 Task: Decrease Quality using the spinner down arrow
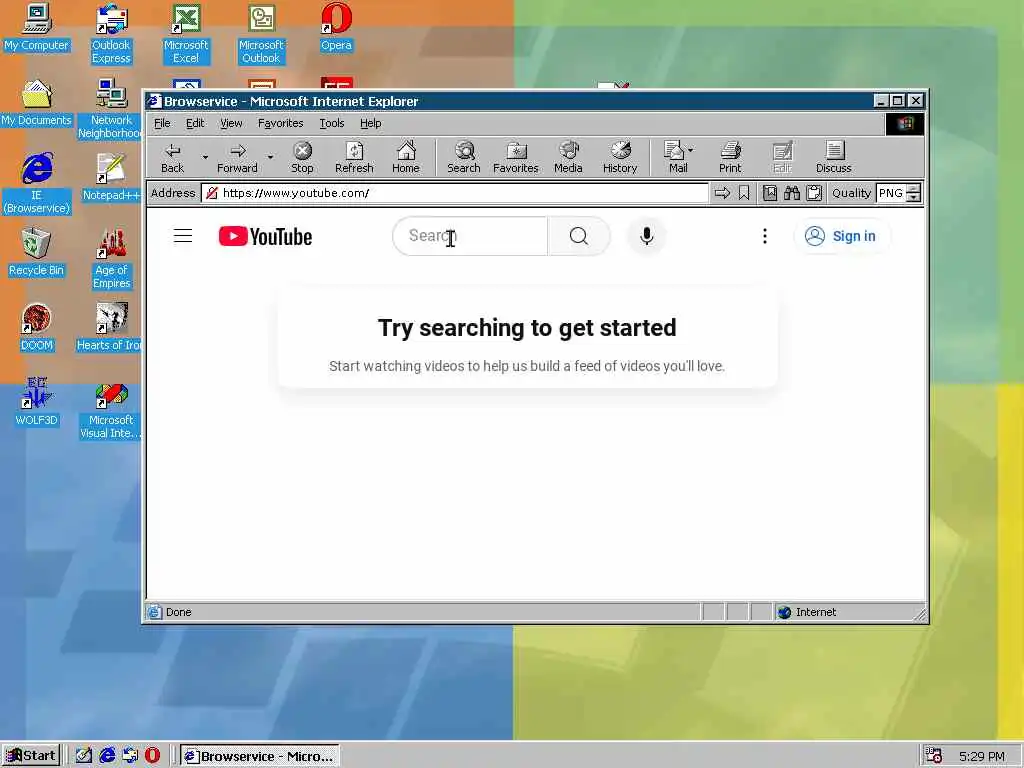click(x=914, y=198)
